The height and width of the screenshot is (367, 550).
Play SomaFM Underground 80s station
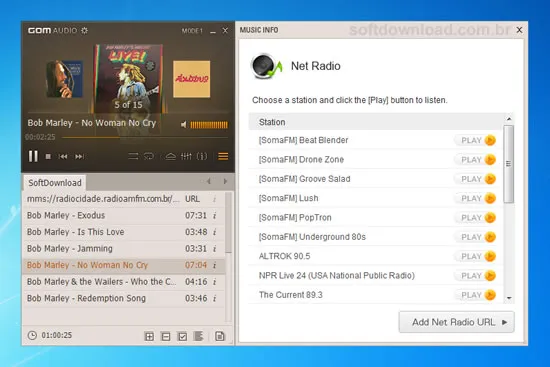coord(475,237)
